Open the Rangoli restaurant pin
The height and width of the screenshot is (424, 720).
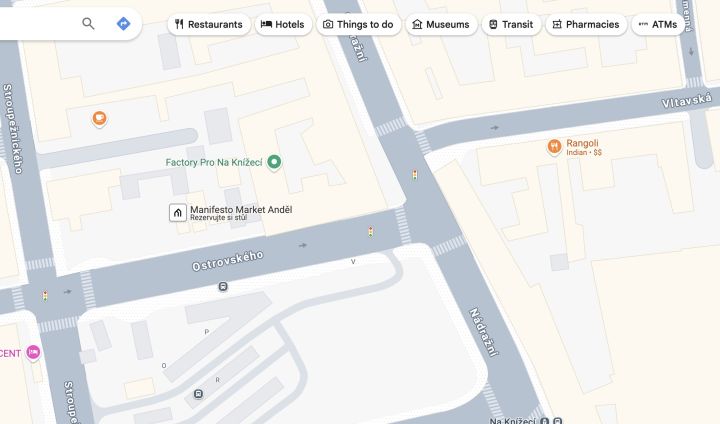[554, 147]
